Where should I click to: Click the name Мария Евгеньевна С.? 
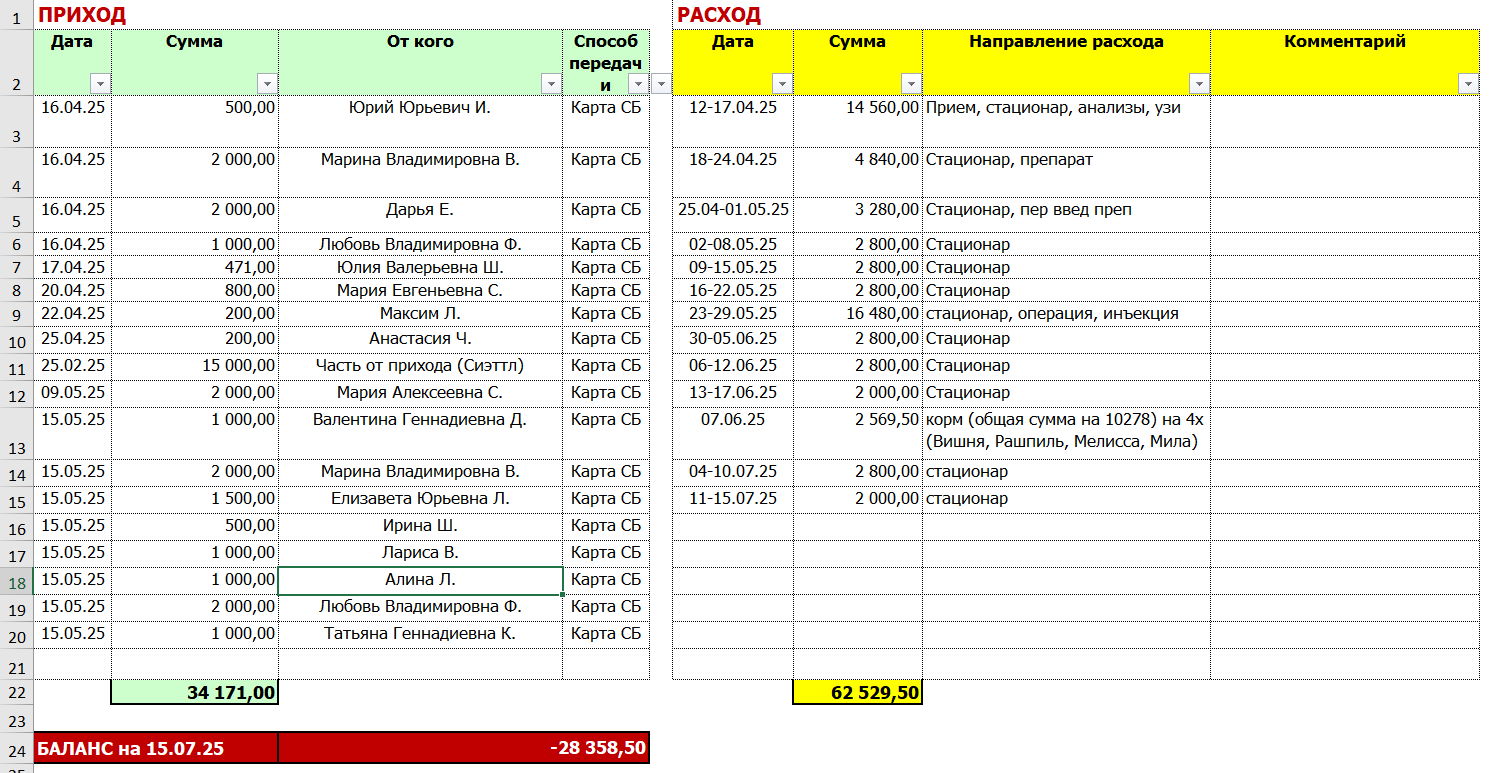click(x=420, y=290)
